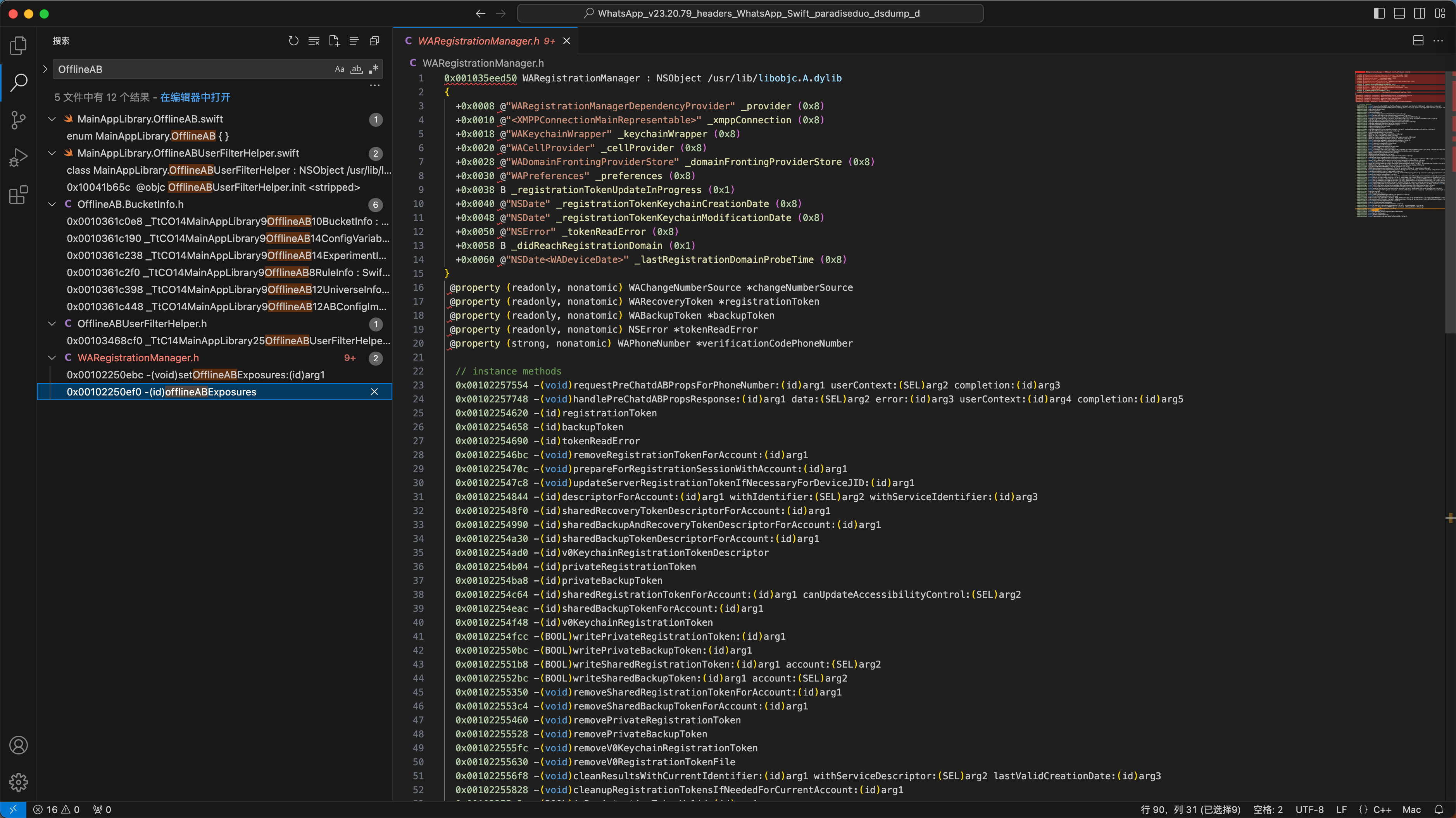Collapse OfflineAB.BucketInfo.h results

tap(52, 204)
